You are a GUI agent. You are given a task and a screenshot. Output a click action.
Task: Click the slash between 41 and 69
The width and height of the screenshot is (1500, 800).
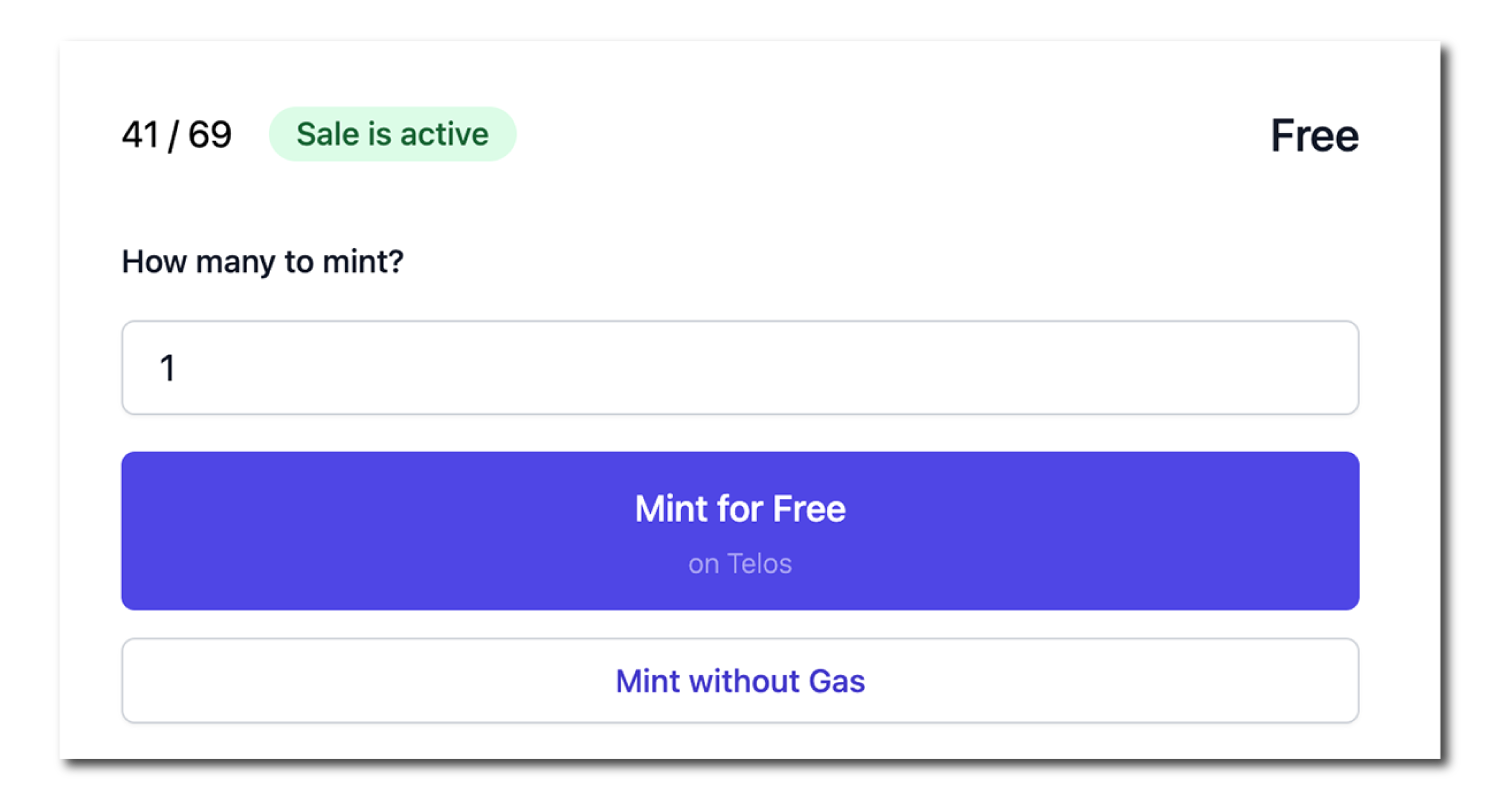pyautogui.click(x=174, y=134)
